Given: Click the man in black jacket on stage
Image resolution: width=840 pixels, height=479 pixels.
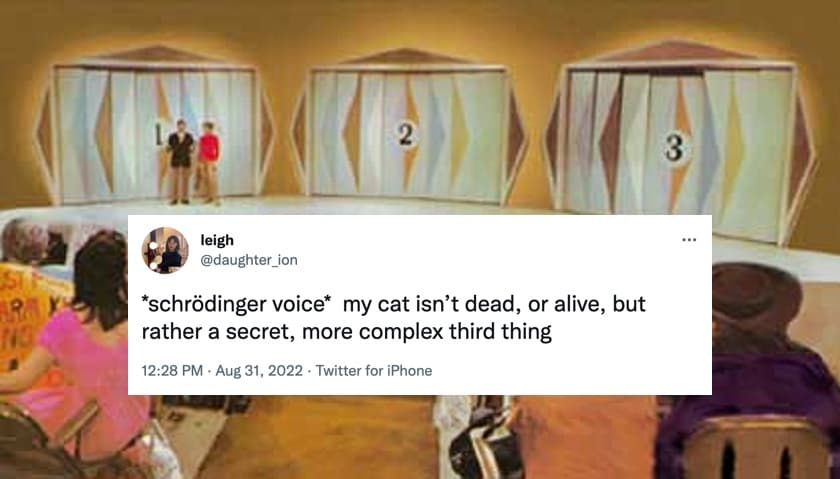Looking at the screenshot, I should click(x=180, y=162).
